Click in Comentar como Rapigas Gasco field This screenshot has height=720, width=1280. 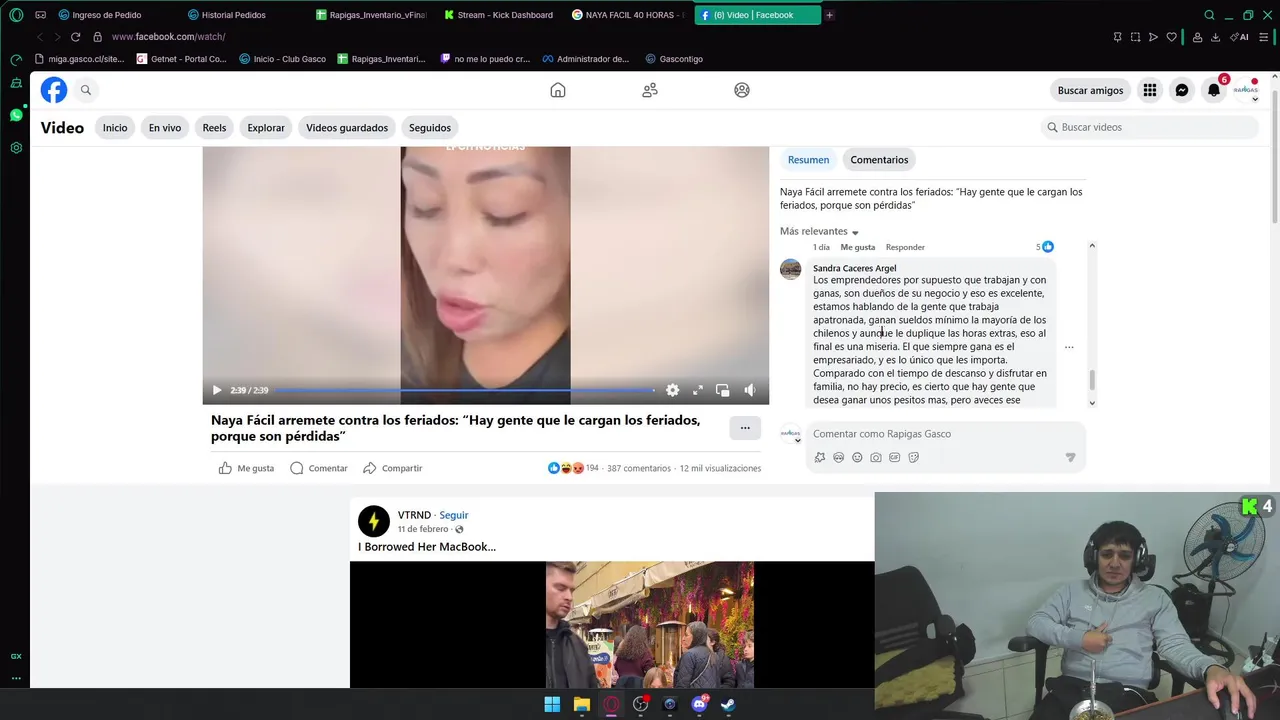(x=945, y=434)
